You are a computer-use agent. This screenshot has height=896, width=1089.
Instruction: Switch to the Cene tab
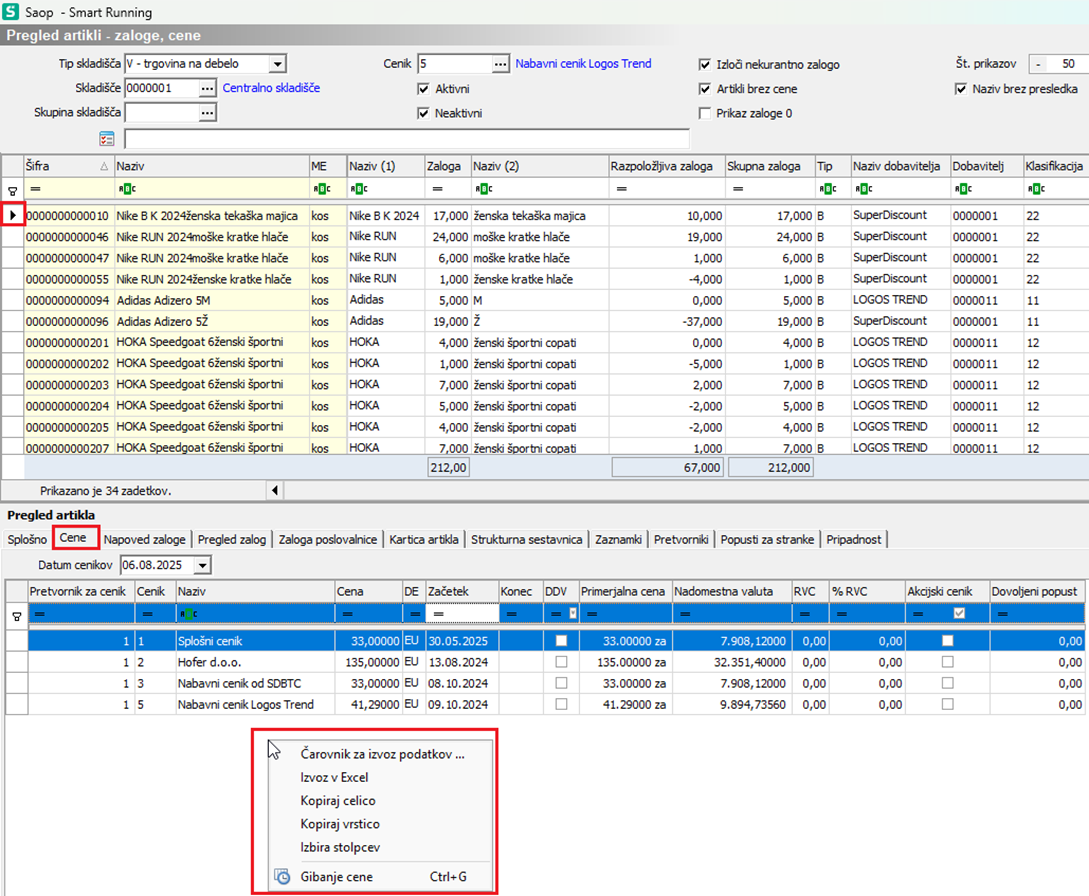tap(73, 538)
